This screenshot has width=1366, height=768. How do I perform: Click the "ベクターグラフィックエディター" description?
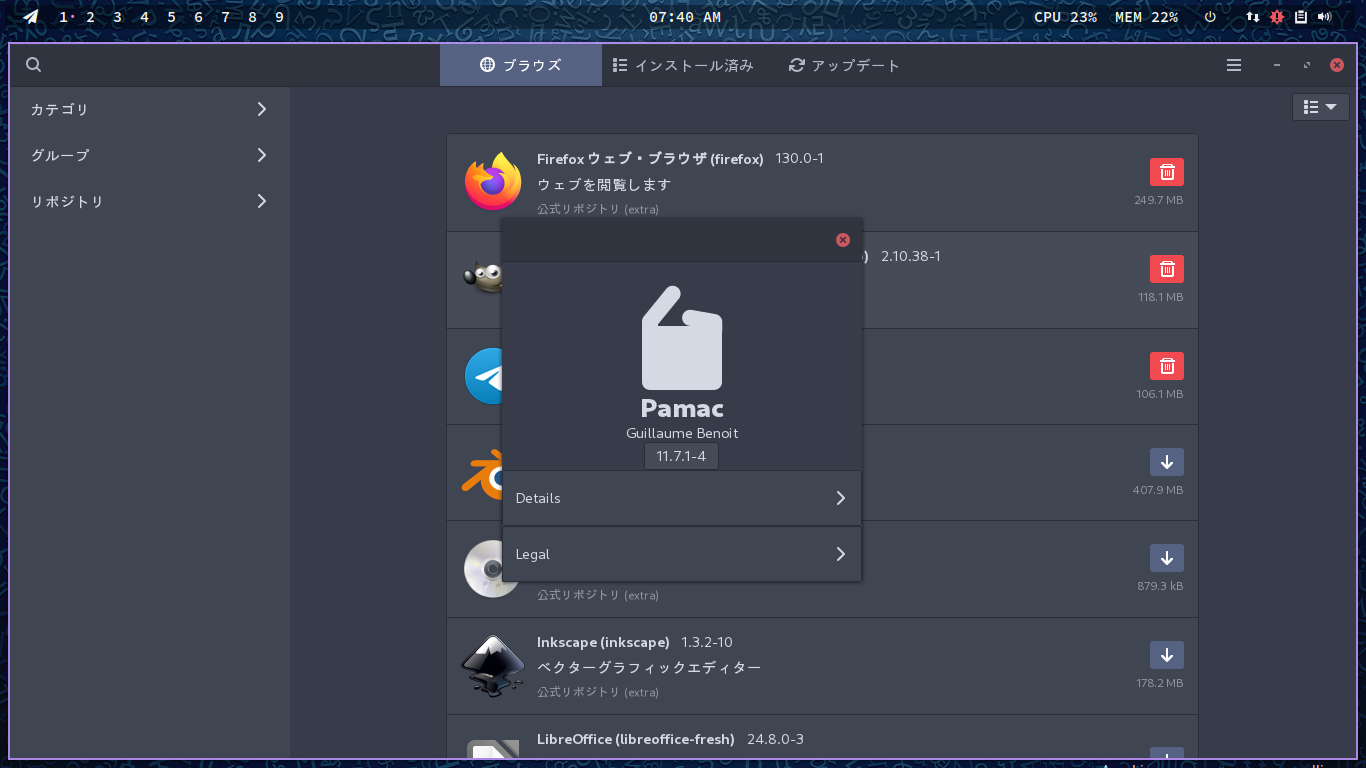point(649,668)
